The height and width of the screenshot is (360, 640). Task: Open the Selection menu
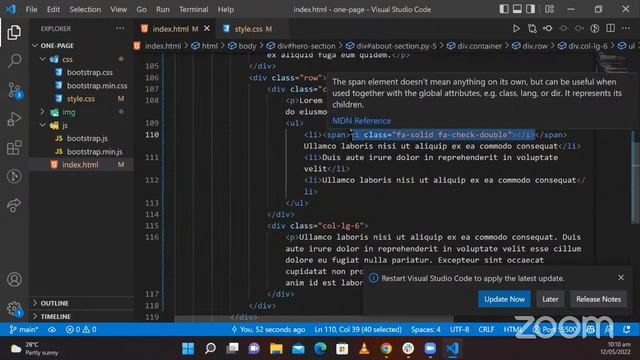point(85,9)
